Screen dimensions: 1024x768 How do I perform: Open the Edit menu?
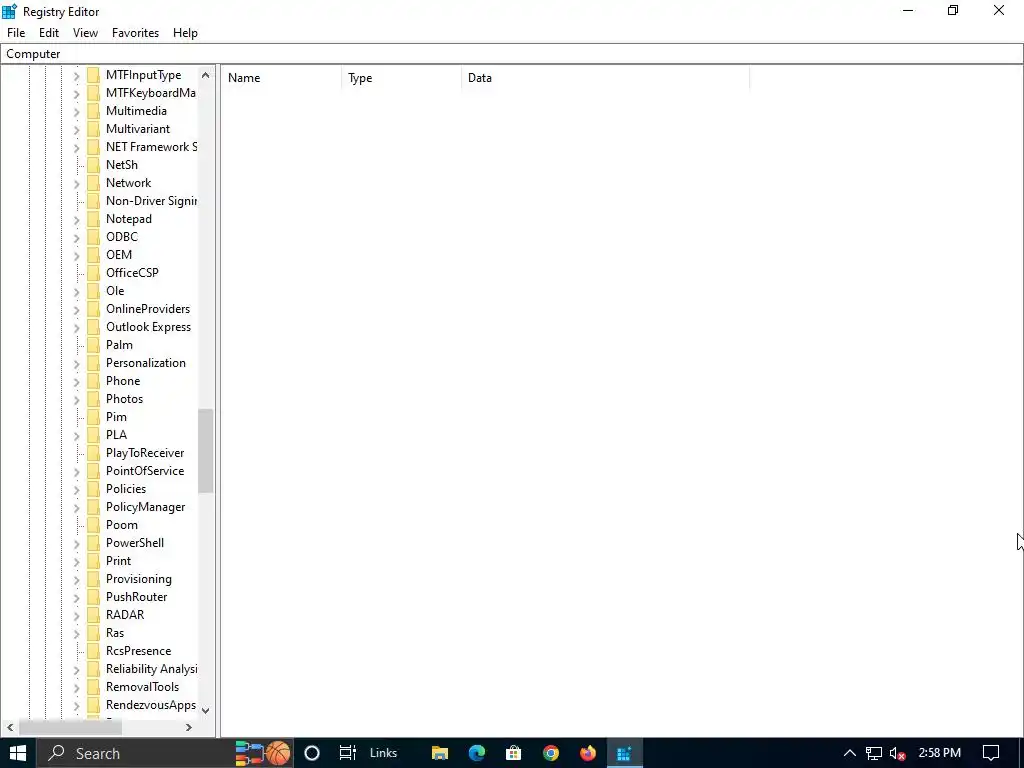(49, 33)
